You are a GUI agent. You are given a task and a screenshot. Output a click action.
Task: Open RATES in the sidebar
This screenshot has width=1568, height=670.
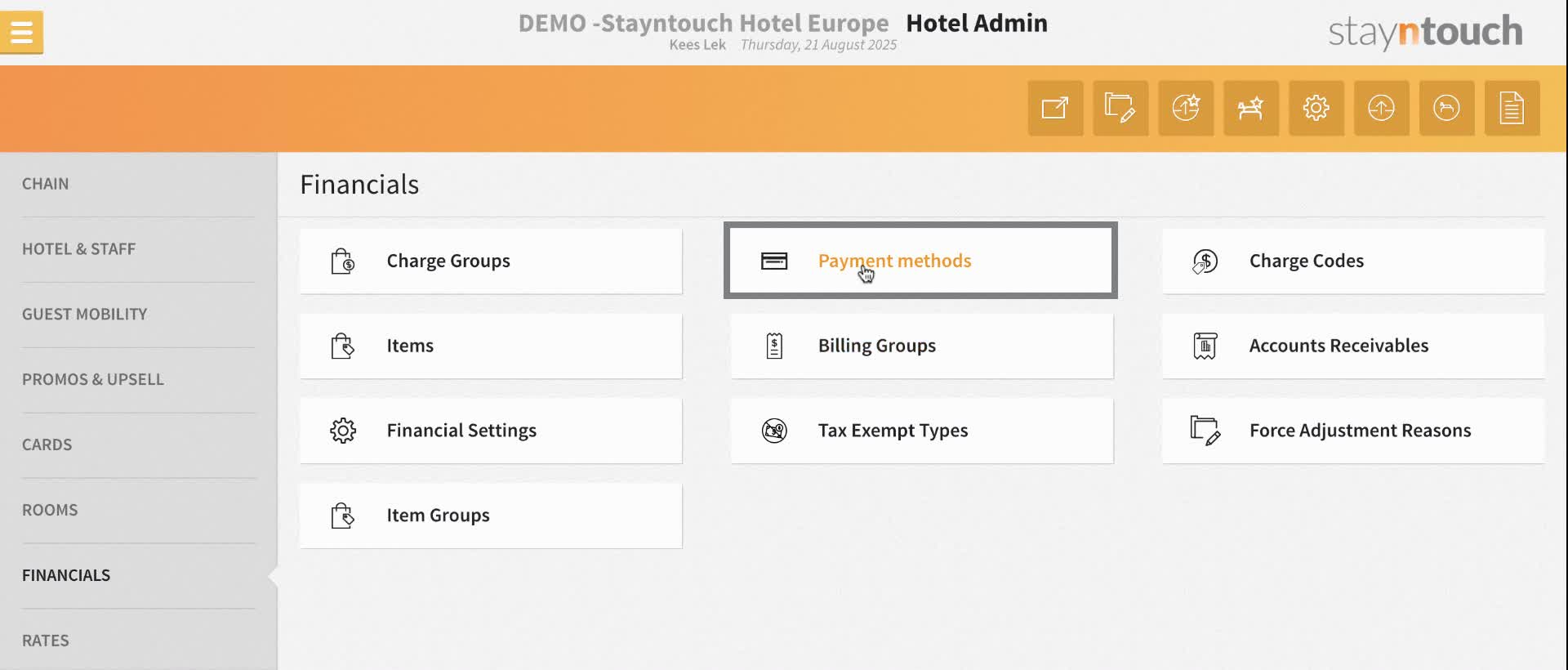click(x=46, y=641)
